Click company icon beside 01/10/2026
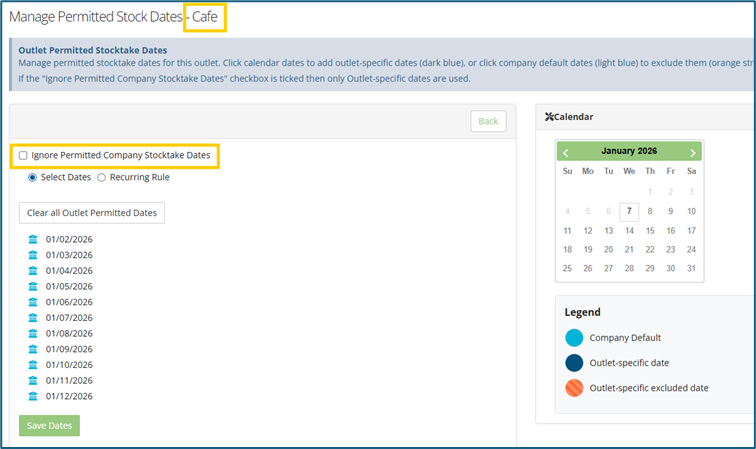Image resolution: width=756 pixels, height=449 pixels. [33, 365]
